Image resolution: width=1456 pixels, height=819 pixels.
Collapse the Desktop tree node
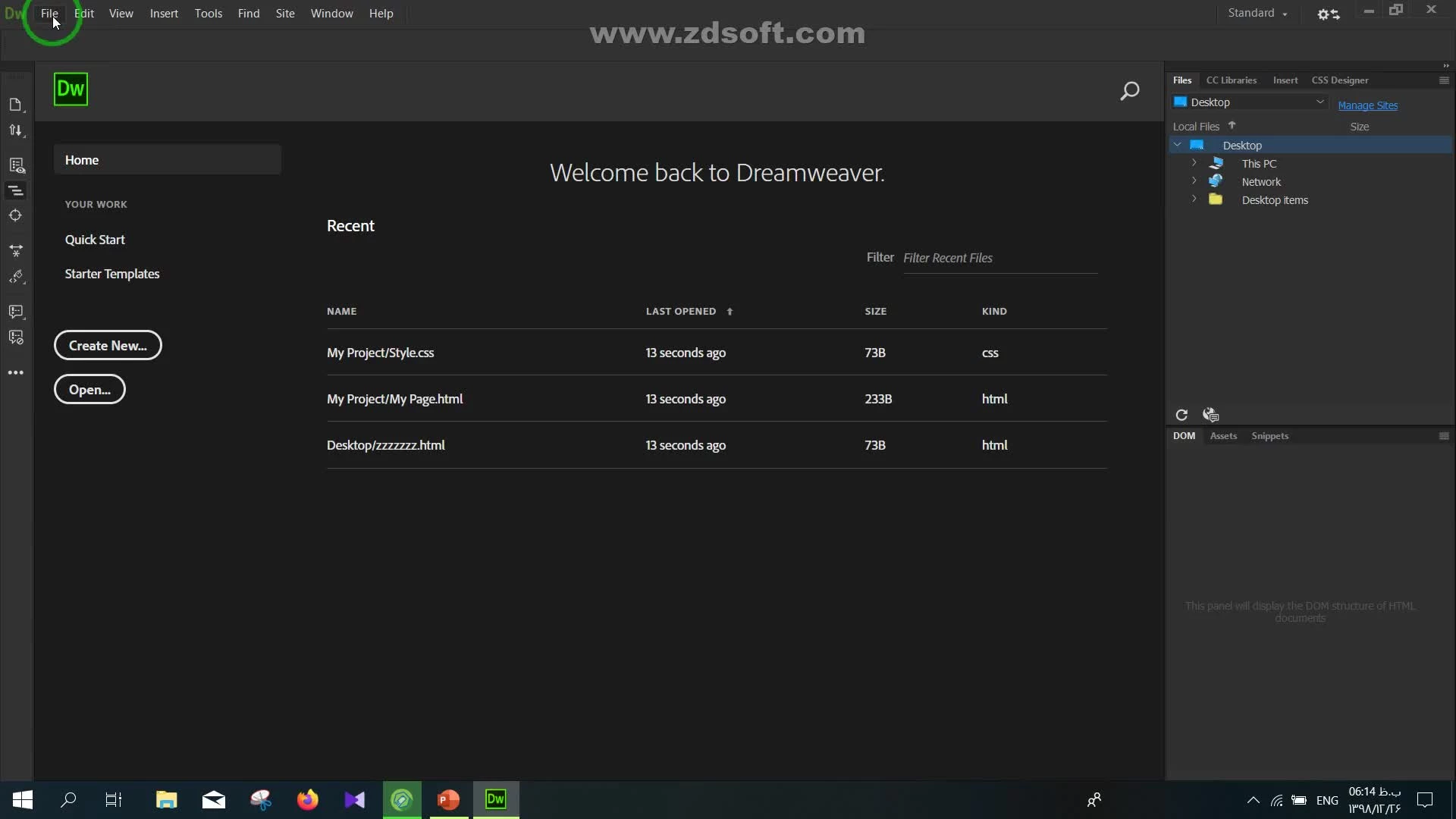pos(1178,145)
